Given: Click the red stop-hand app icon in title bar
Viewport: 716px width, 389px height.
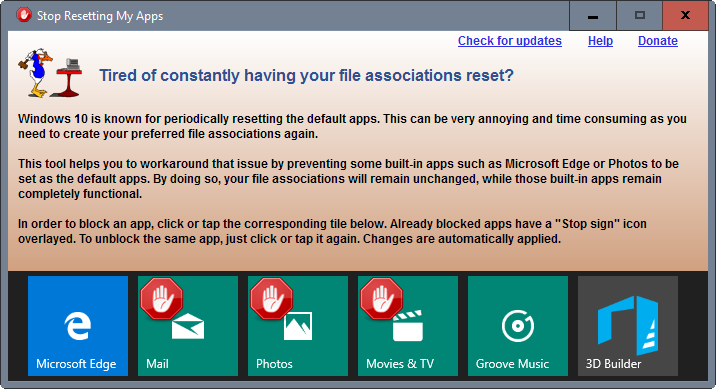Looking at the screenshot, I should 23,15.
